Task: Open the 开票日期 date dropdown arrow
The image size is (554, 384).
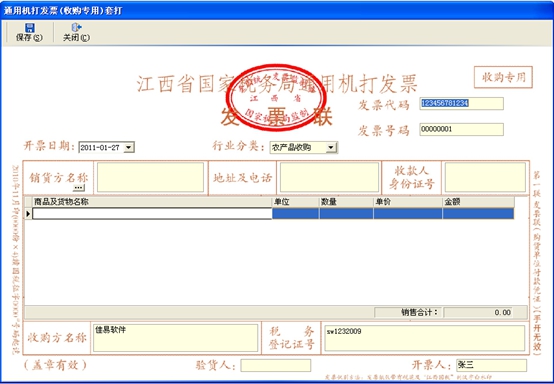Action: [x=129, y=147]
